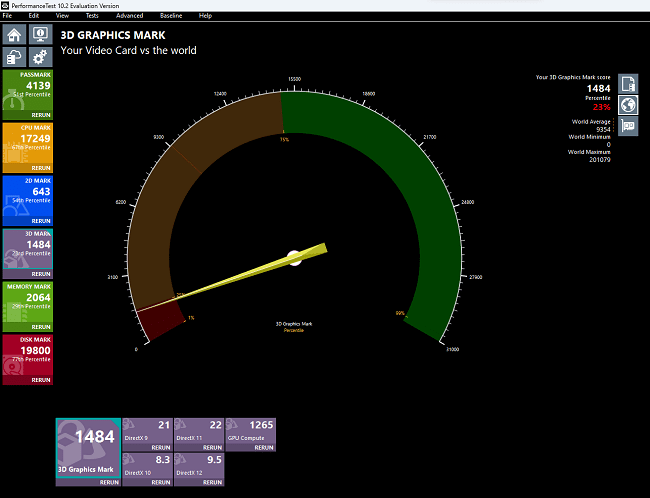This screenshot has width=650, height=498.
Task: Select the GPU Compute result tile
Action: tap(251, 431)
